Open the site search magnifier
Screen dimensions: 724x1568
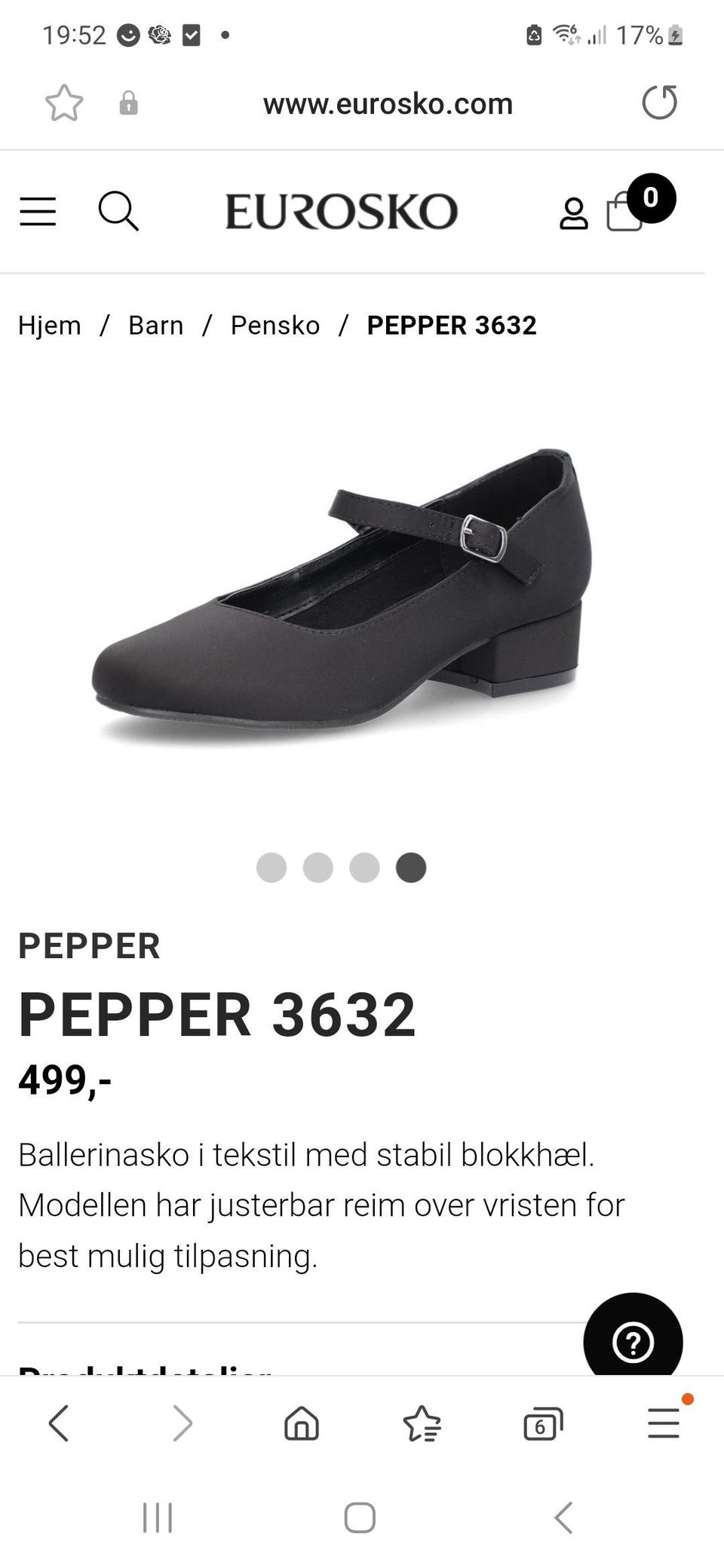tap(118, 211)
